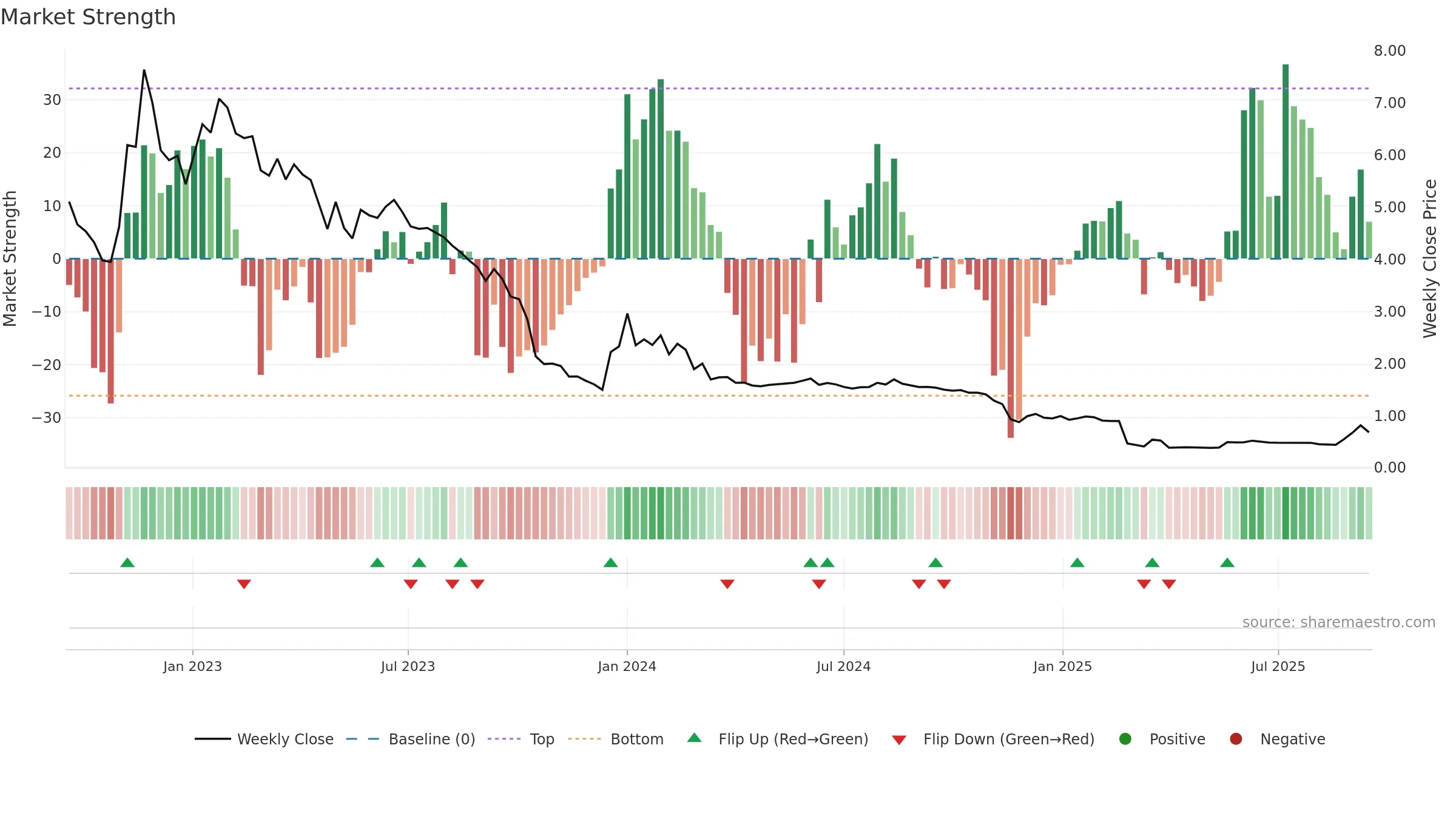Select the flip-down marker after Jan 2023
This screenshot has width=1456, height=819.
tap(244, 584)
